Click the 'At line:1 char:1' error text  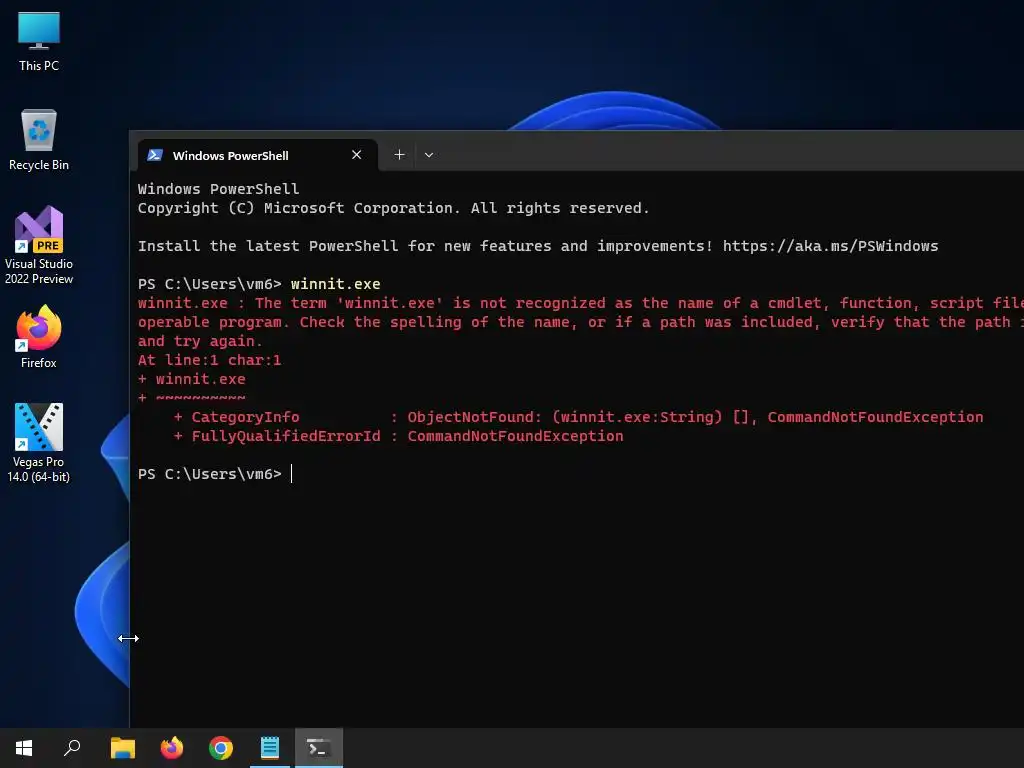tap(210, 360)
